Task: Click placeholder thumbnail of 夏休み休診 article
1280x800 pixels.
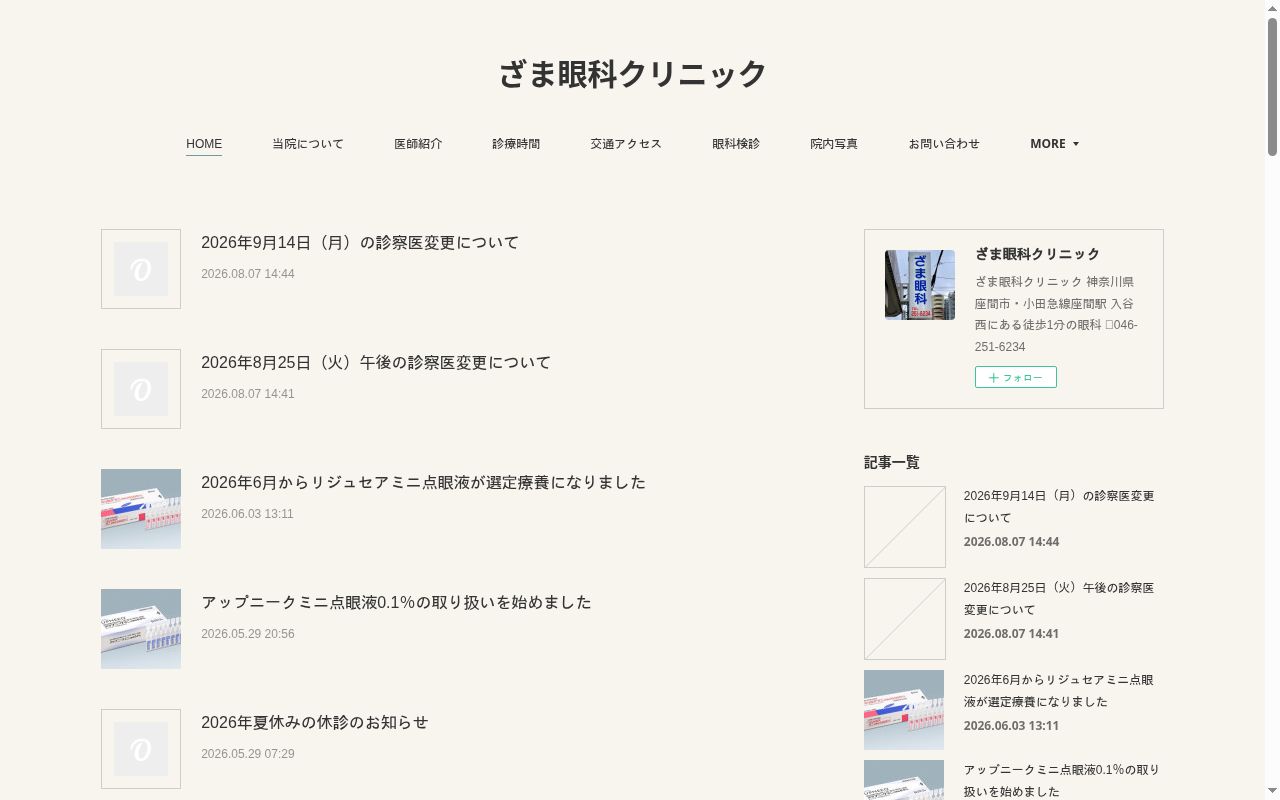Action: (141, 749)
